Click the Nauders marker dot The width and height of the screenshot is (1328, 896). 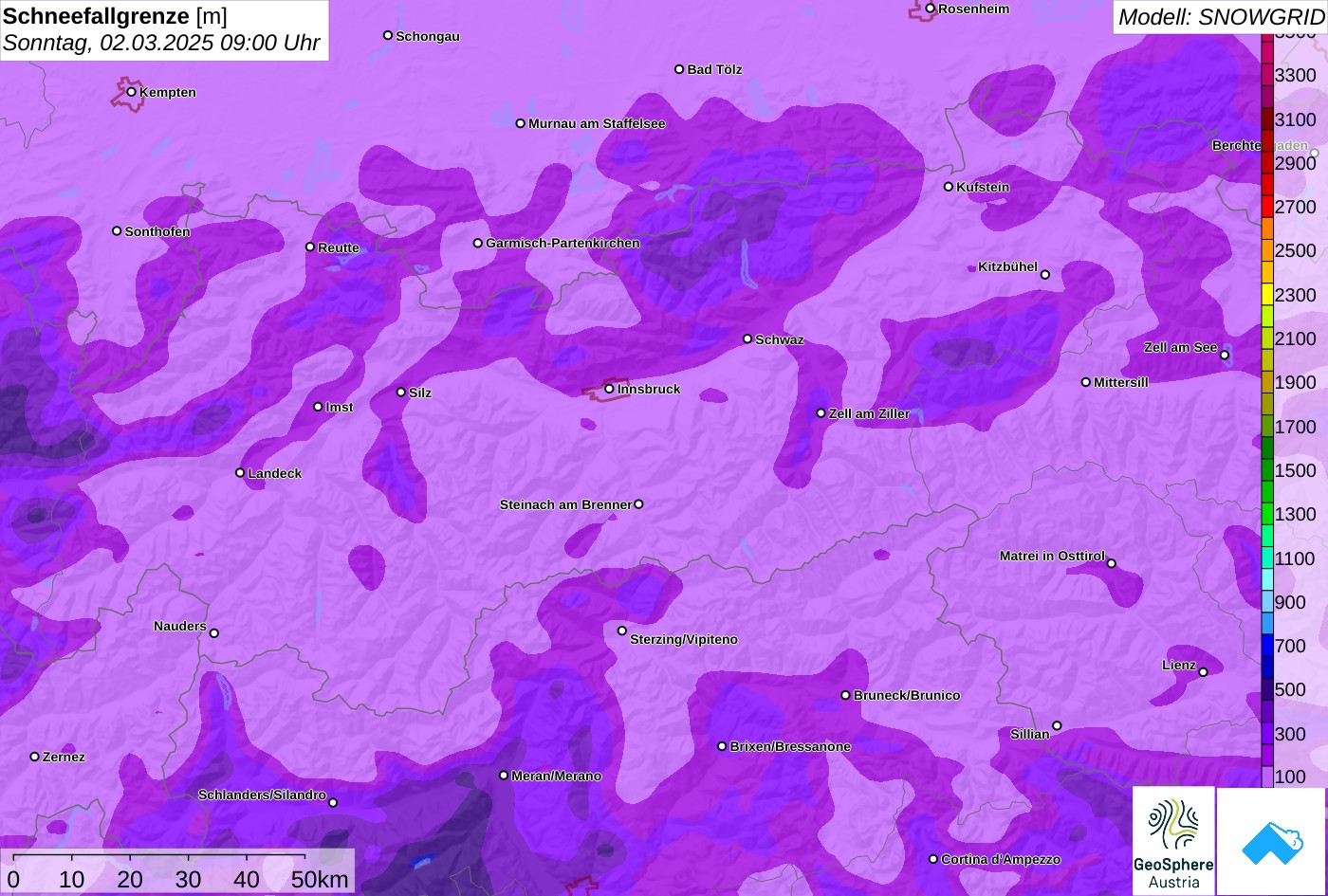tap(214, 633)
